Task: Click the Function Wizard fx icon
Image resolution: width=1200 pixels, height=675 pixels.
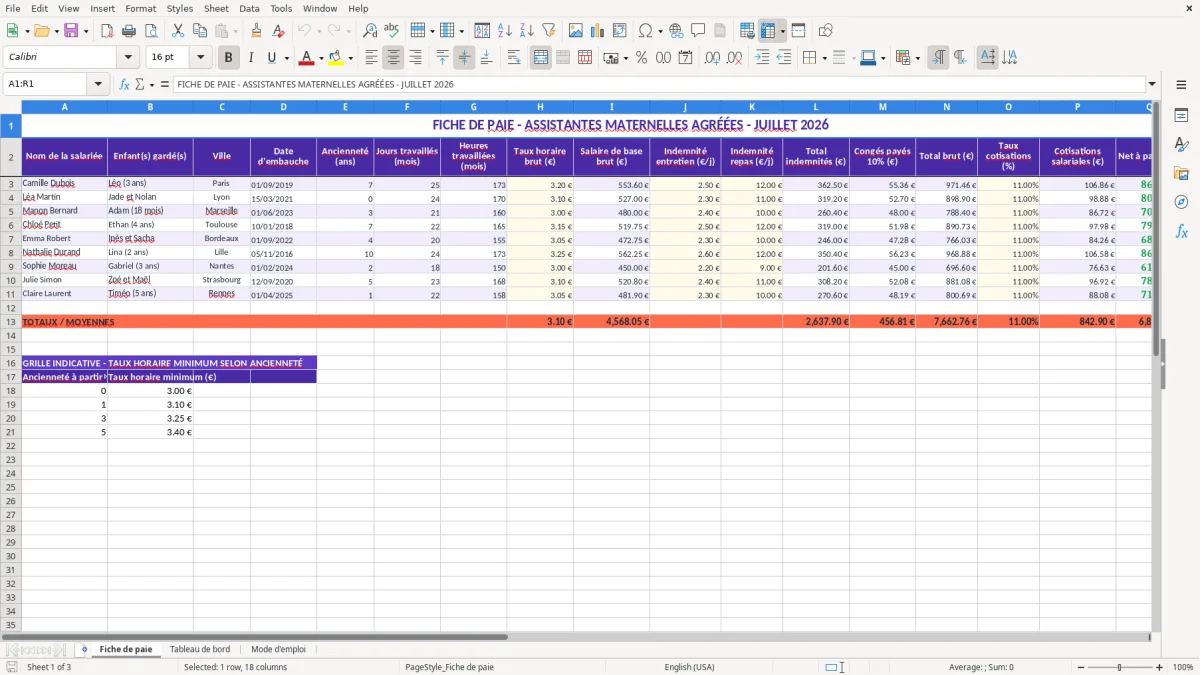Action: 125,84
